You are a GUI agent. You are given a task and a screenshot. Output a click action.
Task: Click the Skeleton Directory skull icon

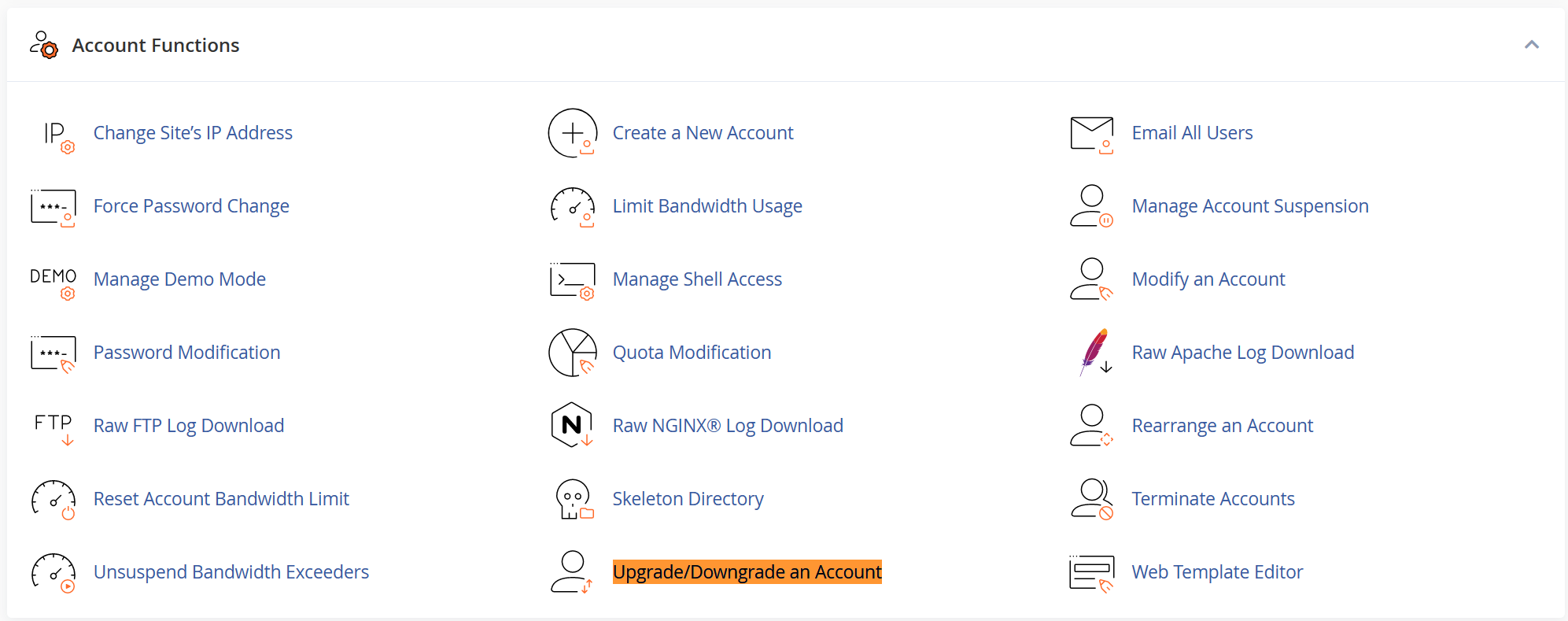tap(573, 499)
